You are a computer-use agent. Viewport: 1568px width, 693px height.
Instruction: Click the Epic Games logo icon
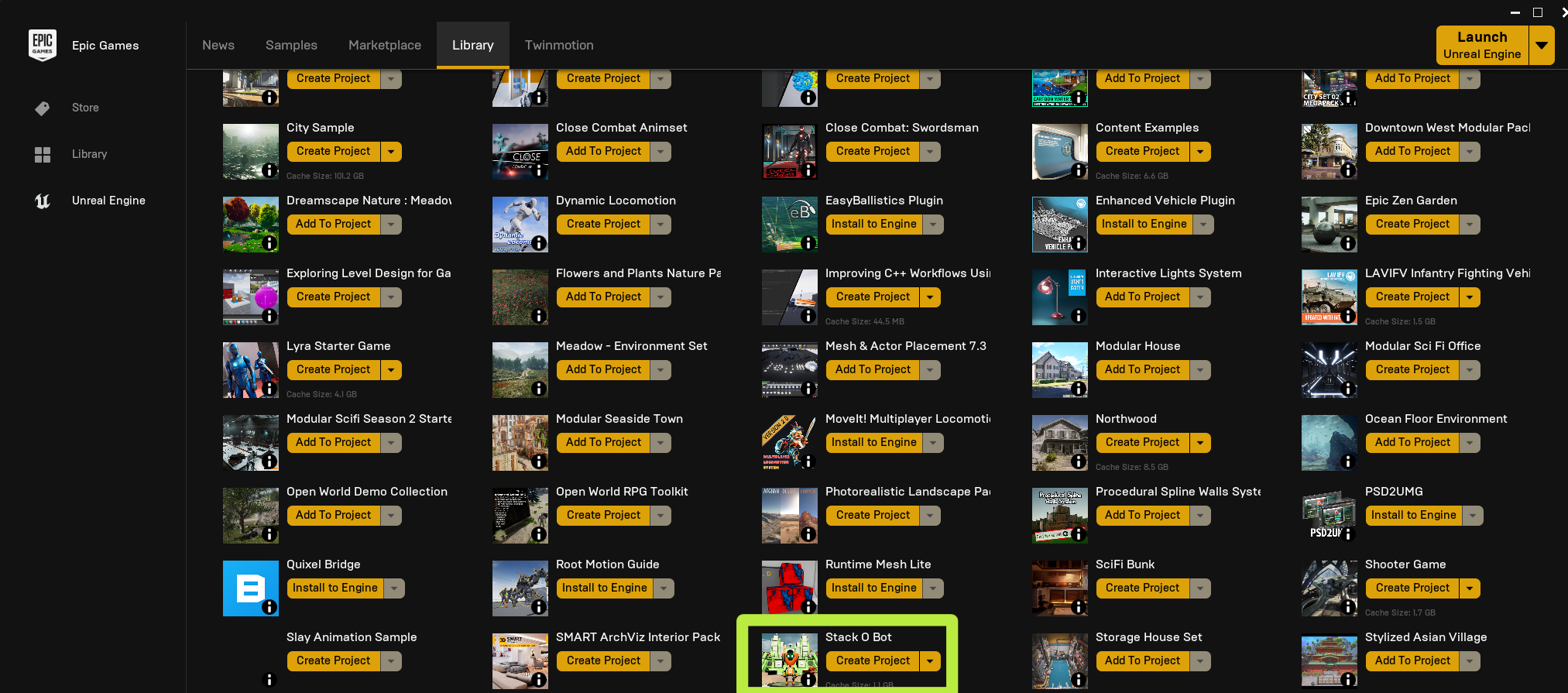pos(43,45)
